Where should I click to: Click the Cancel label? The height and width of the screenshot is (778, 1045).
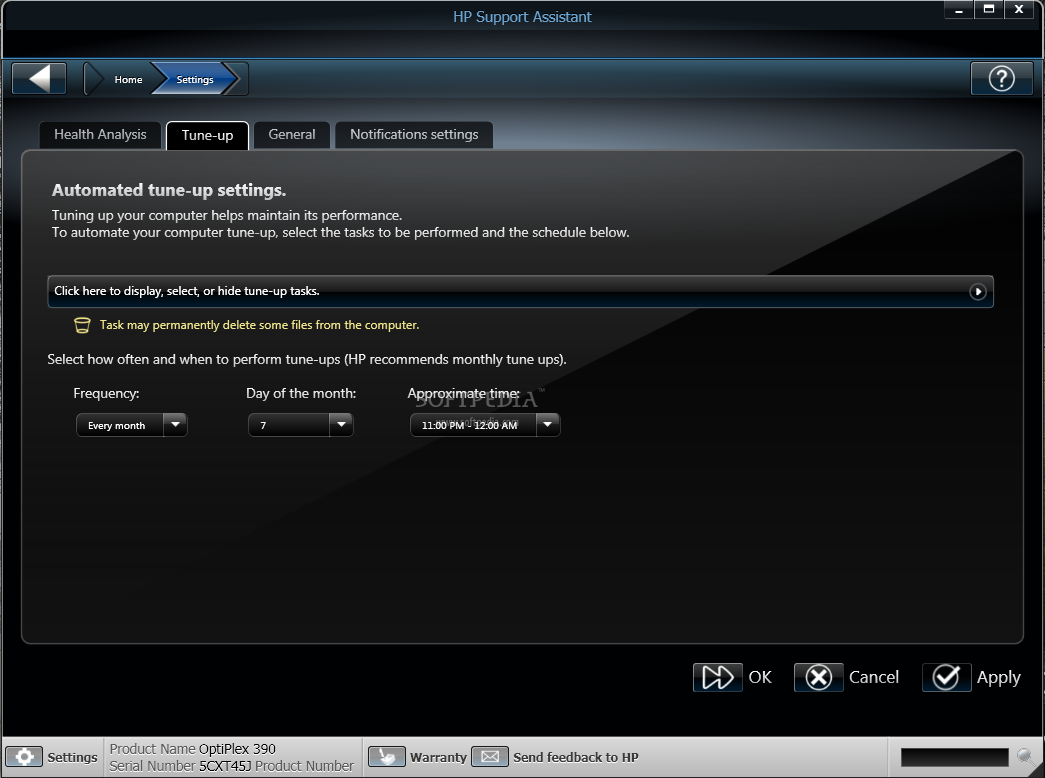[x=874, y=677]
